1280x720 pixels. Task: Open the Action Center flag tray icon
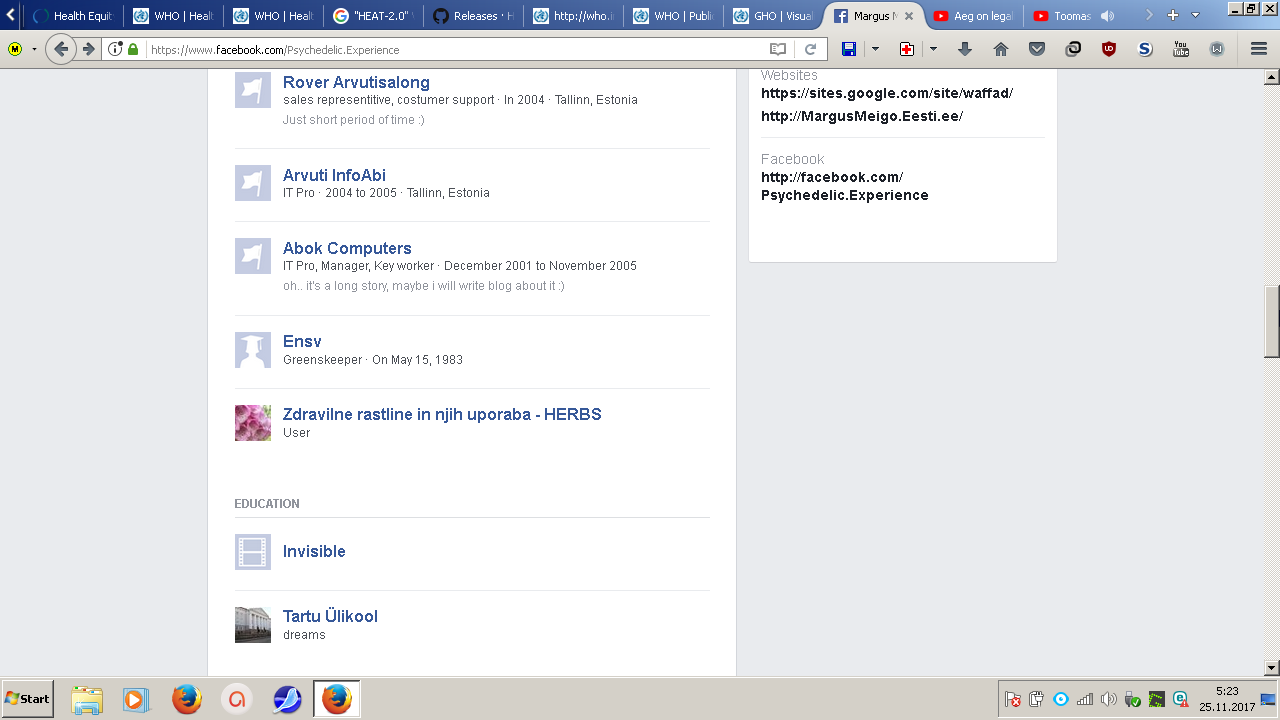pyautogui.click(x=1012, y=699)
